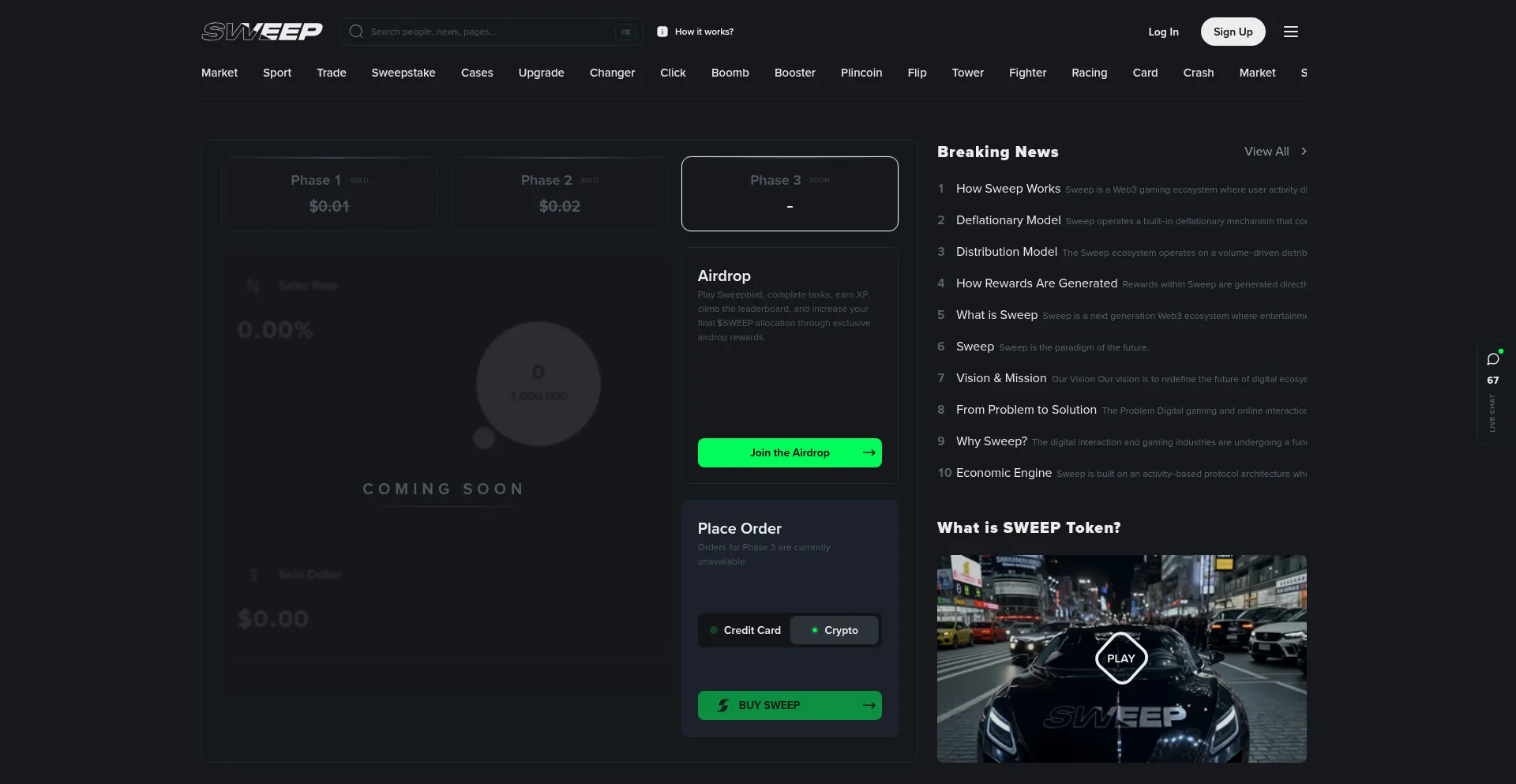Open the Fighter game
The height and width of the screenshot is (784, 1516).
[x=1028, y=73]
